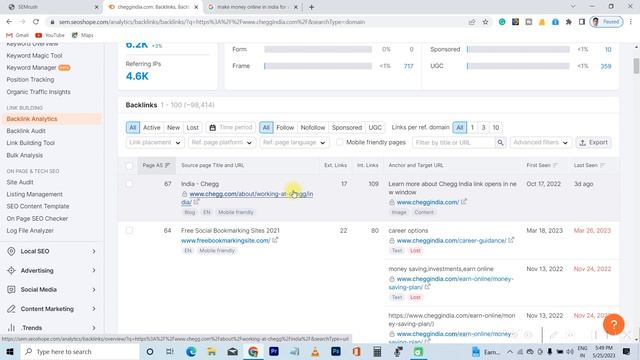Image resolution: width=640 pixels, height=360 pixels.
Task: Open the external link icon after career-guidance URL
Action: point(511,240)
